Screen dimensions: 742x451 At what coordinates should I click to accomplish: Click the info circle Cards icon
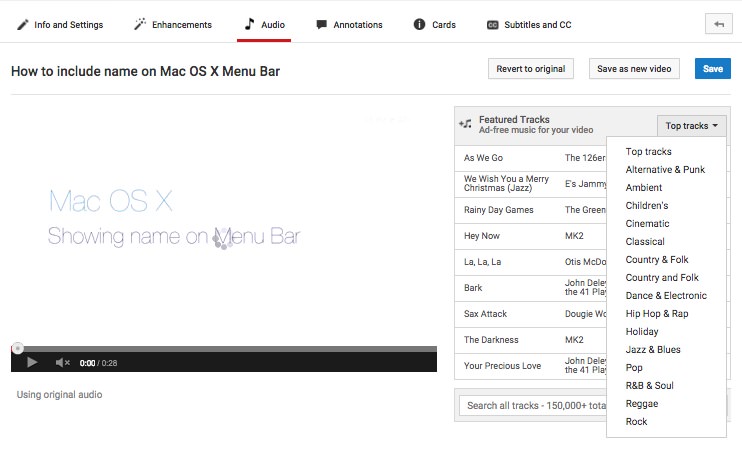[419, 24]
